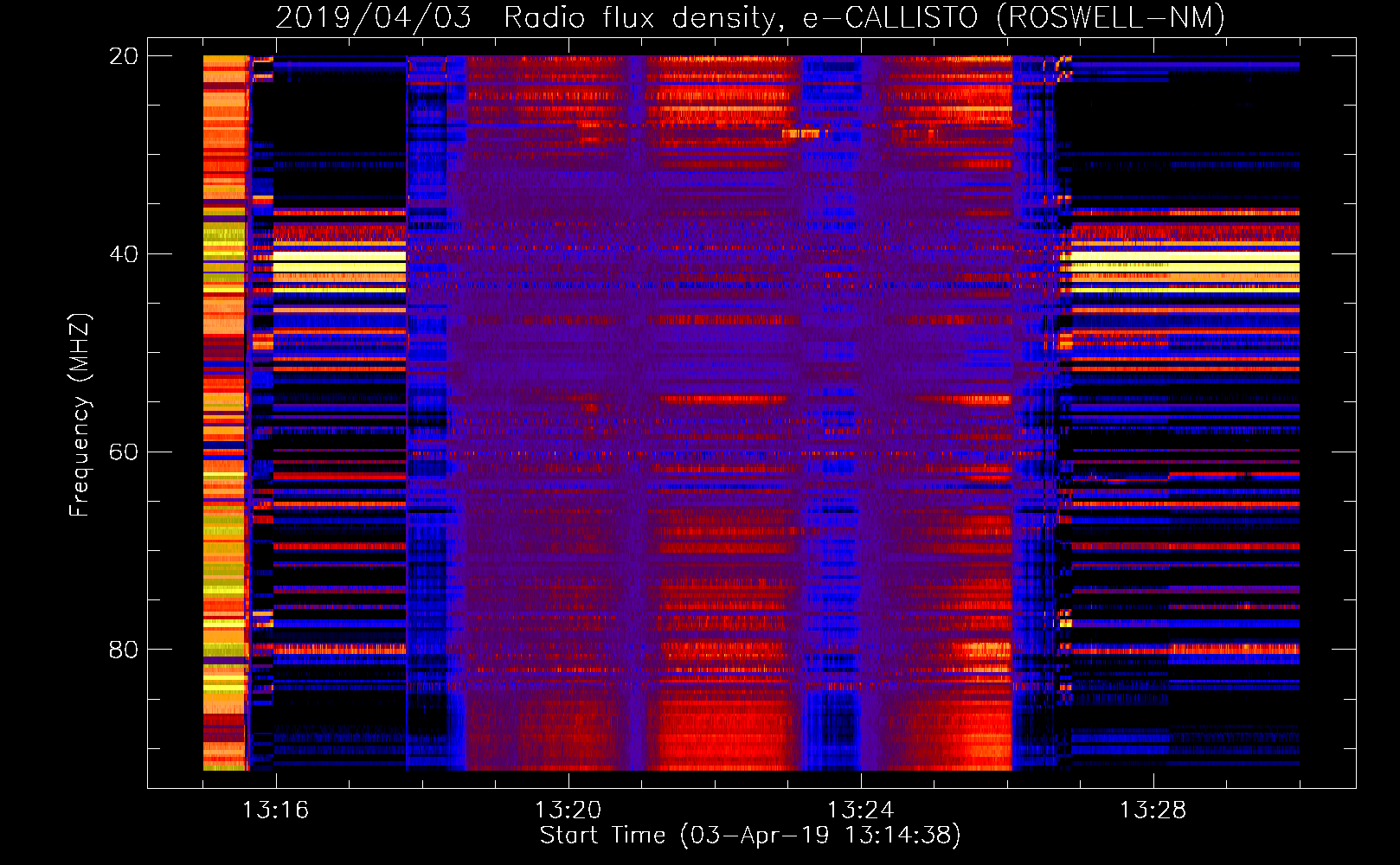Click the plot title 'Radio flux density, e-CALLISTO (ROSWELL-NM)'
This screenshot has height=865, width=1400.
coord(864,18)
